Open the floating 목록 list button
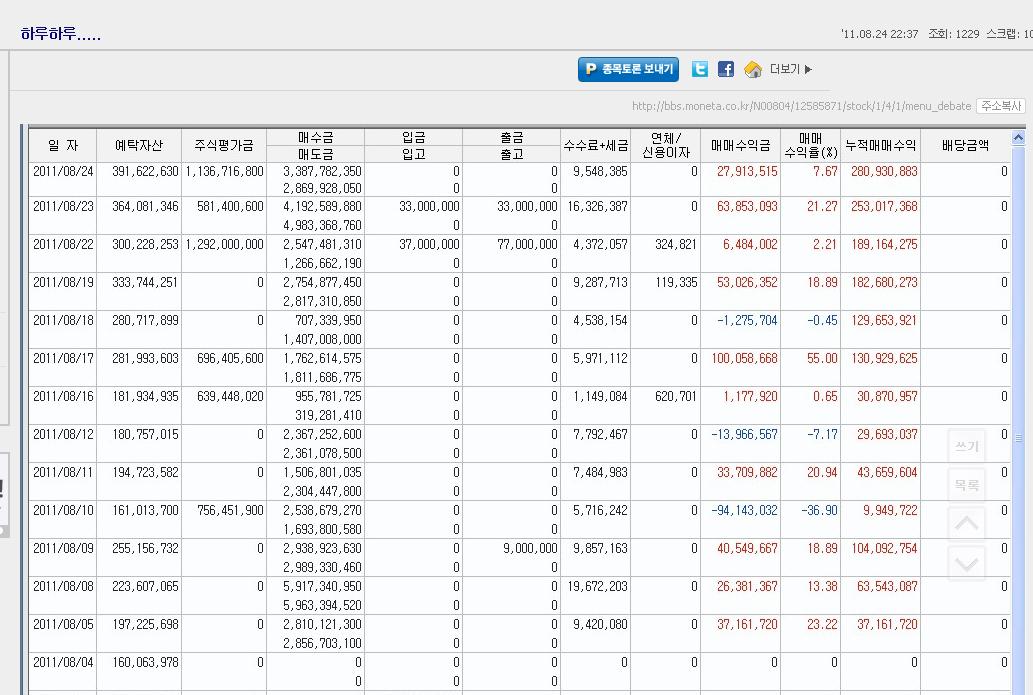 pos(966,485)
